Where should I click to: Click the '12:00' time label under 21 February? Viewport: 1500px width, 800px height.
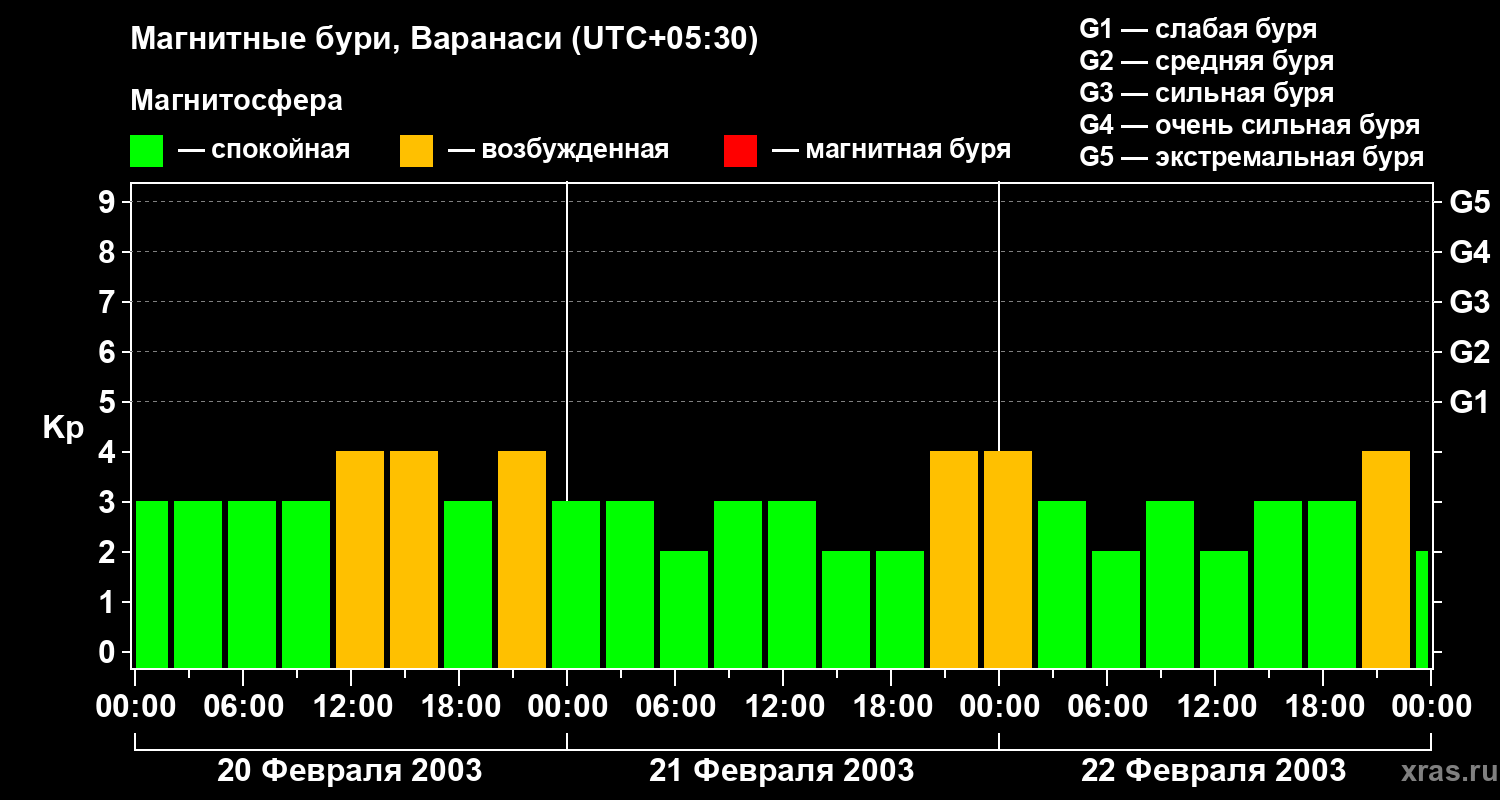coord(783,707)
